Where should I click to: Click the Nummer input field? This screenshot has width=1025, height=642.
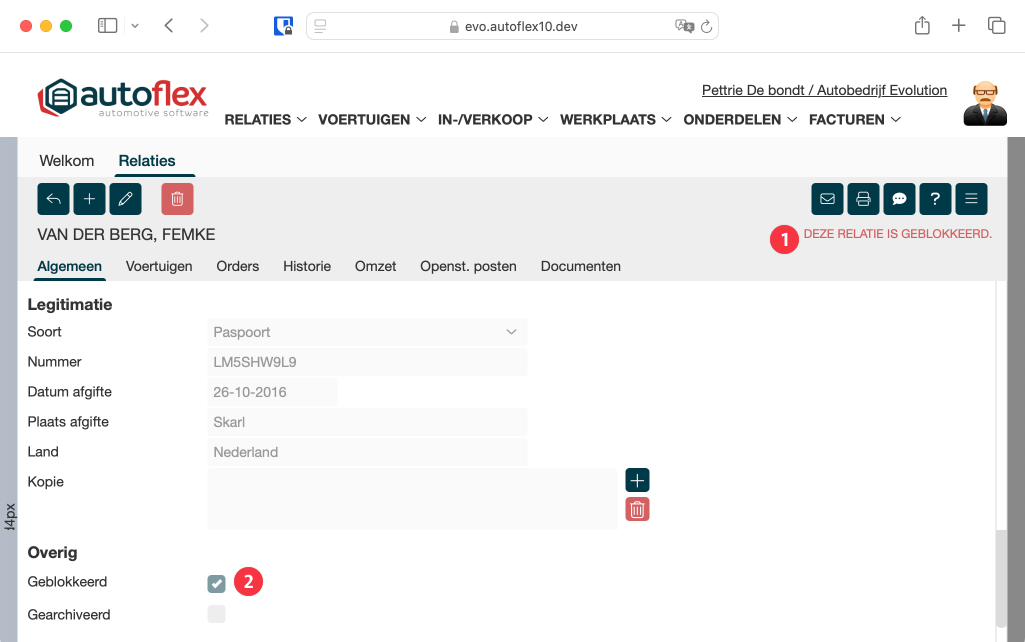coord(367,362)
